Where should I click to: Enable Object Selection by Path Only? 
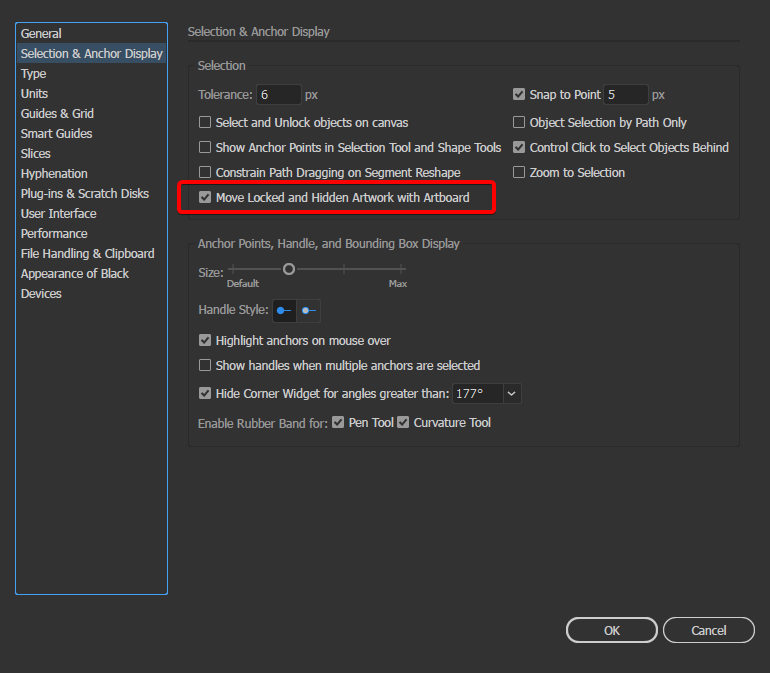click(519, 122)
